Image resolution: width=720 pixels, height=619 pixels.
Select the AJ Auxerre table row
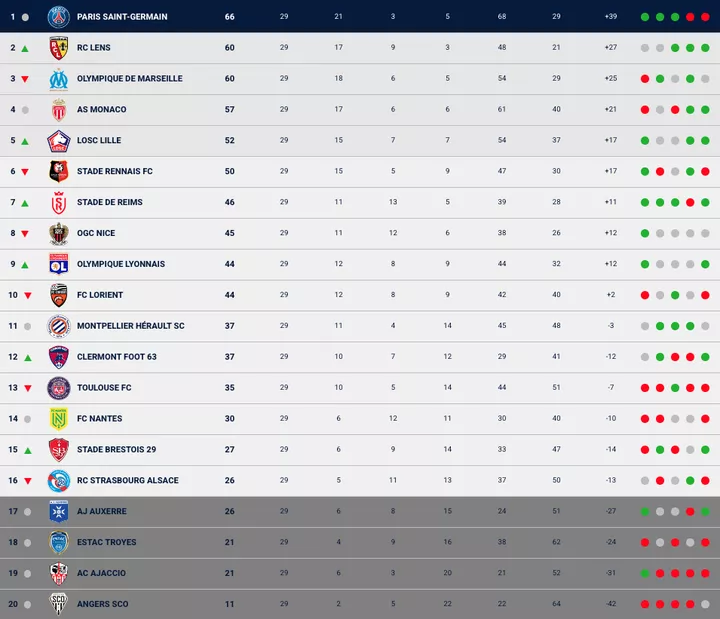[360, 511]
